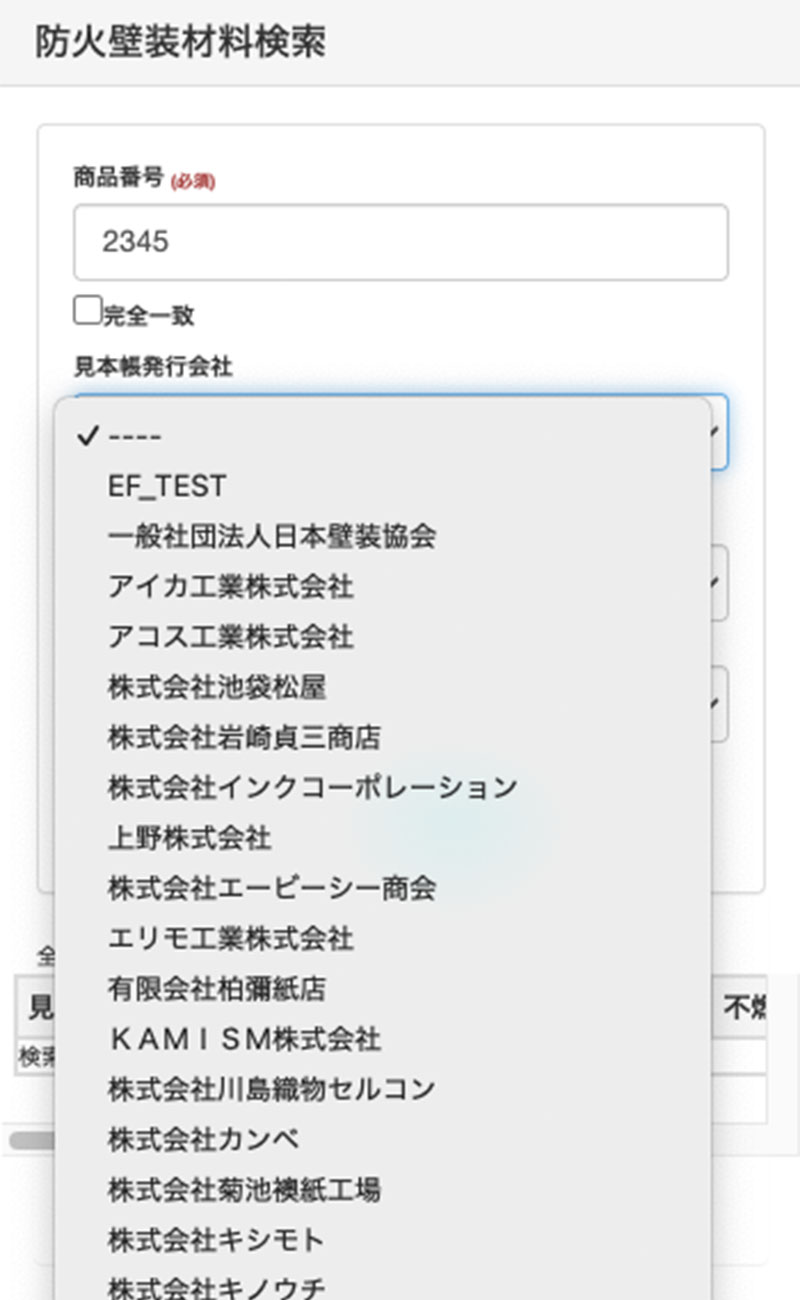Screen dimensions: 800x1300
Task: Choose 株式会社池袋松屋 option
Action: tap(216, 686)
